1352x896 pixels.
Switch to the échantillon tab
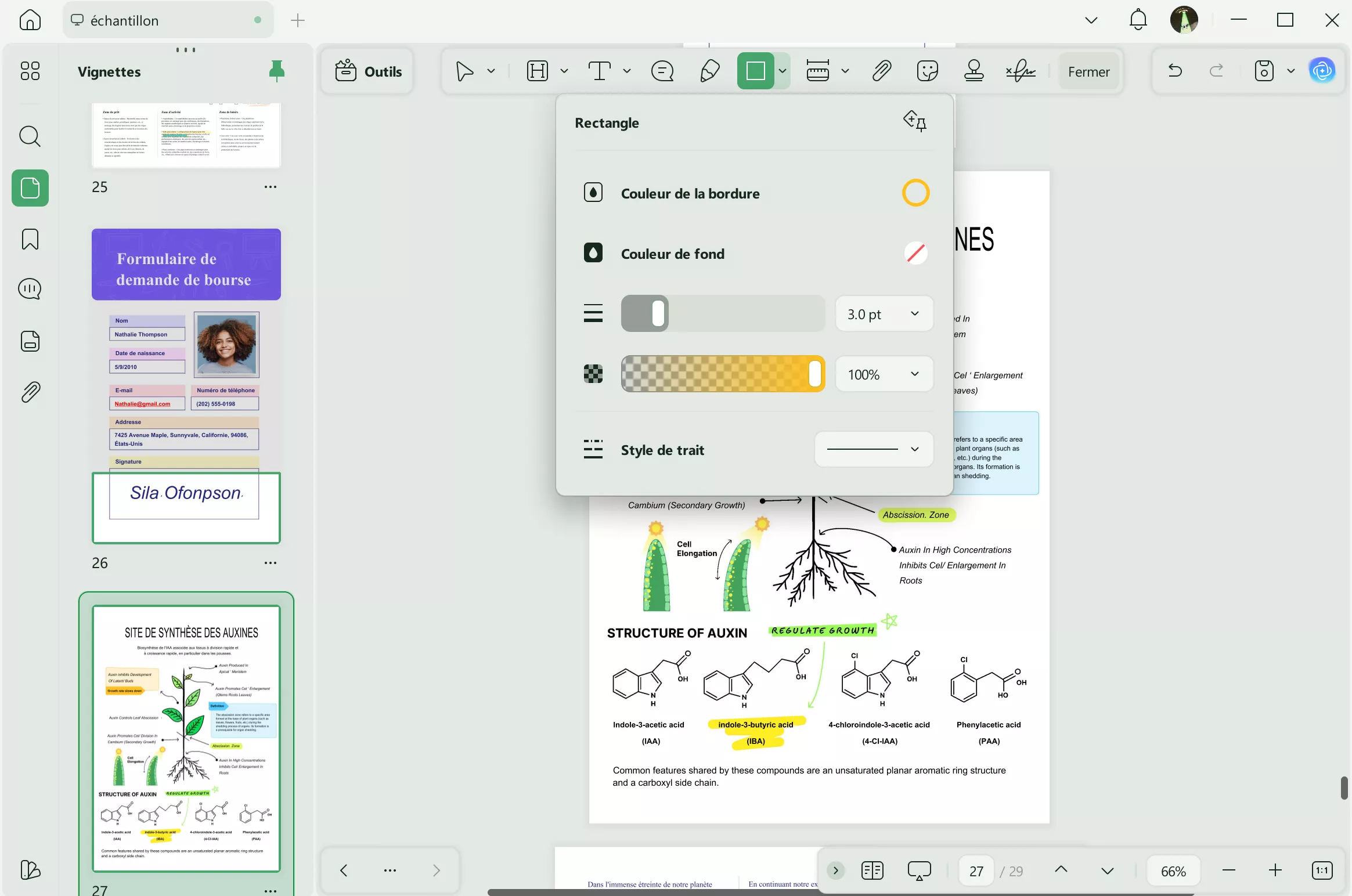tap(167, 20)
